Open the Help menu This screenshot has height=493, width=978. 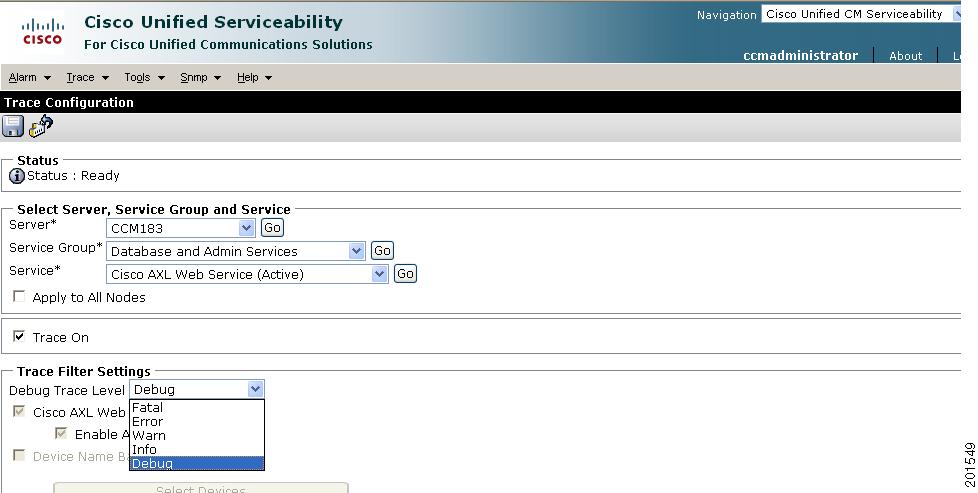[x=254, y=77]
